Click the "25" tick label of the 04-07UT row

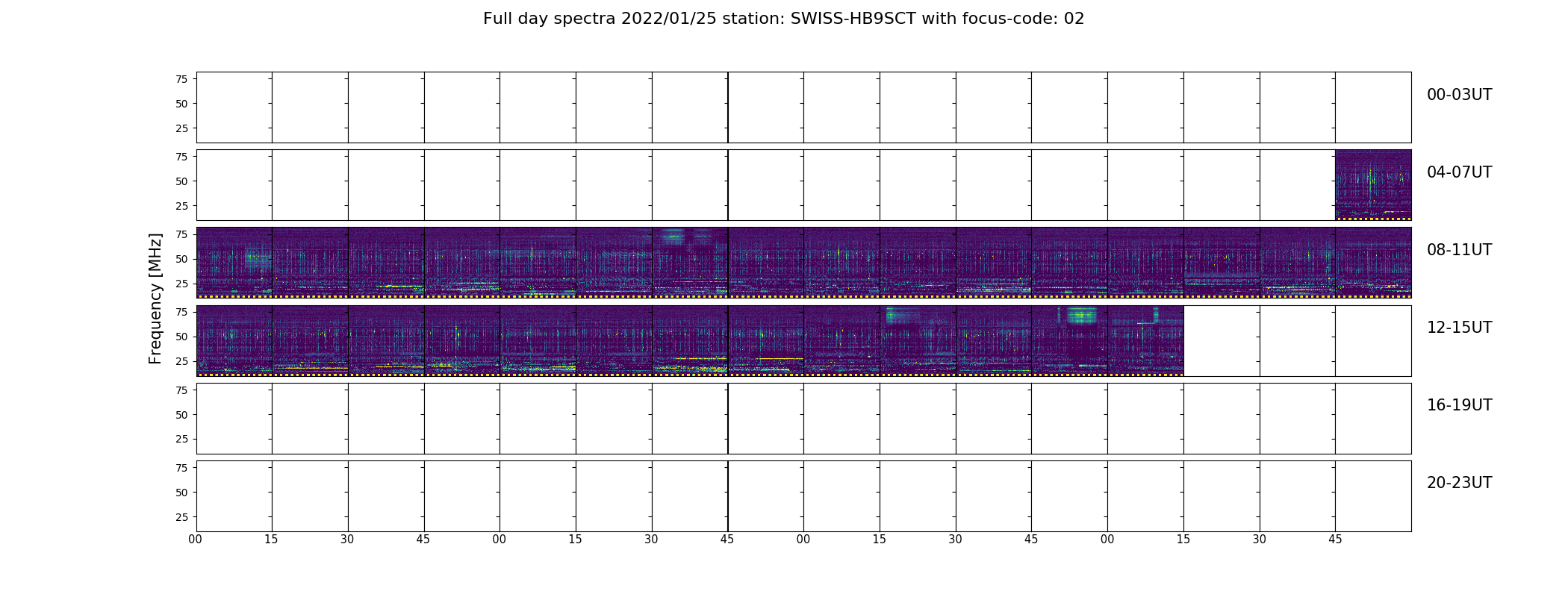pyautogui.click(x=181, y=206)
